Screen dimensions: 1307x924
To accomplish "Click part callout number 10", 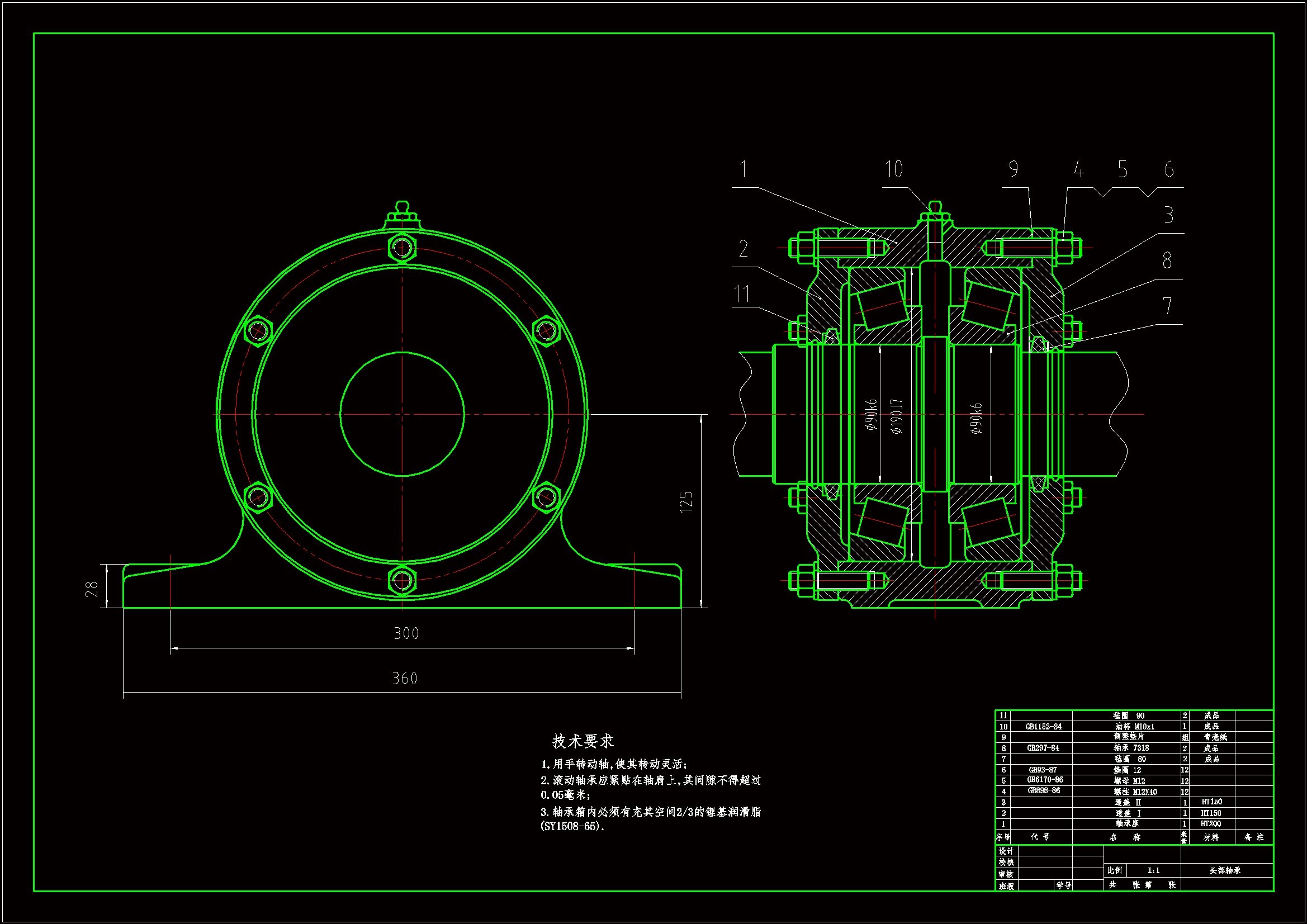I will pos(893,169).
